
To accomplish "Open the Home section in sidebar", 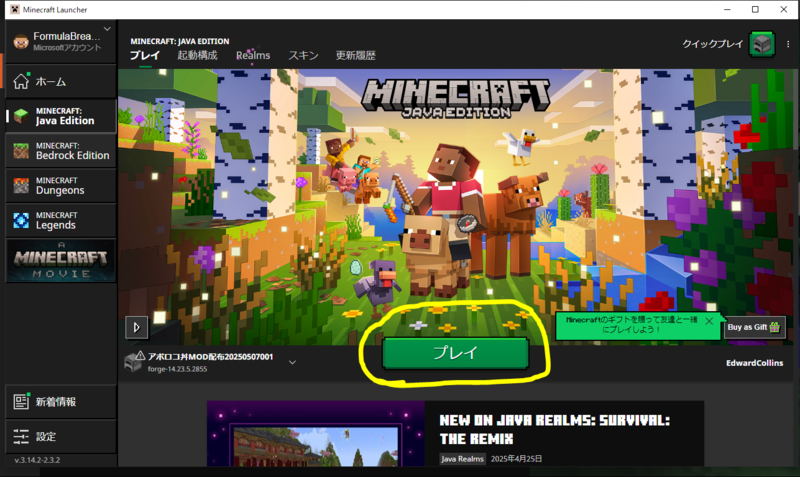I will (x=61, y=82).
